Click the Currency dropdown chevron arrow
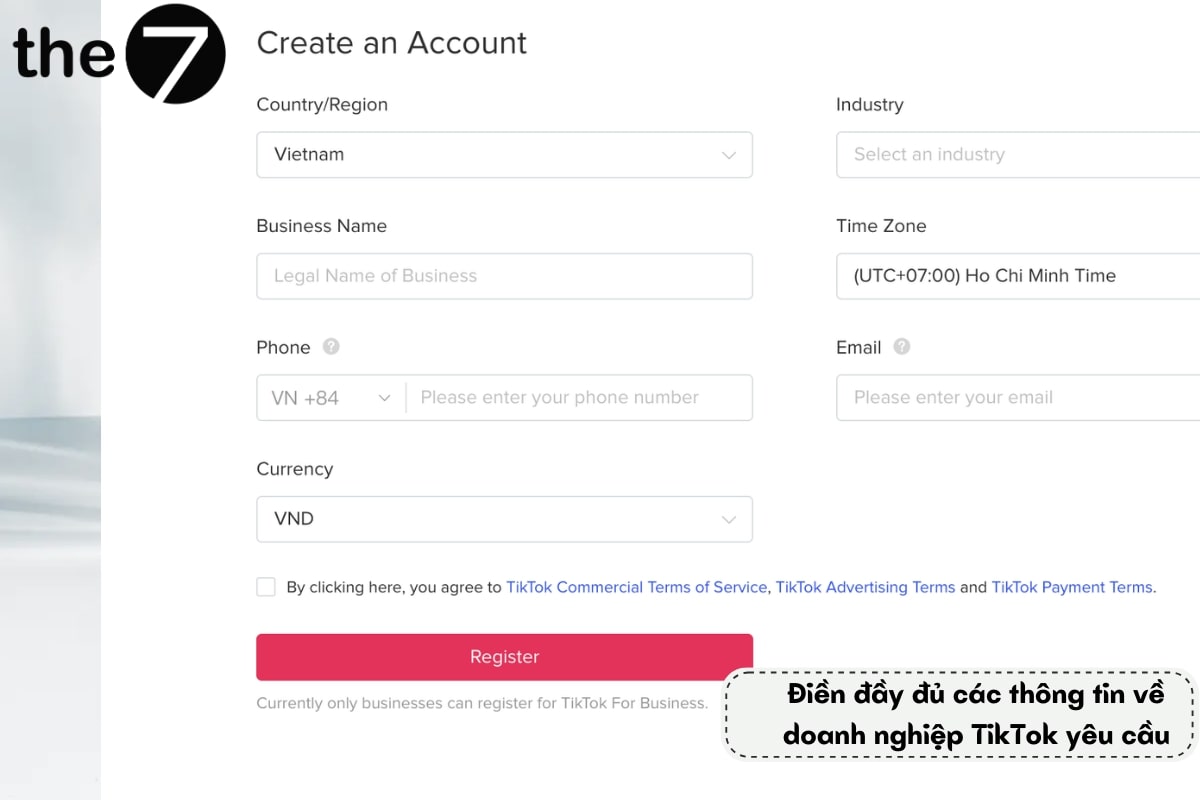 click(728, 519)
